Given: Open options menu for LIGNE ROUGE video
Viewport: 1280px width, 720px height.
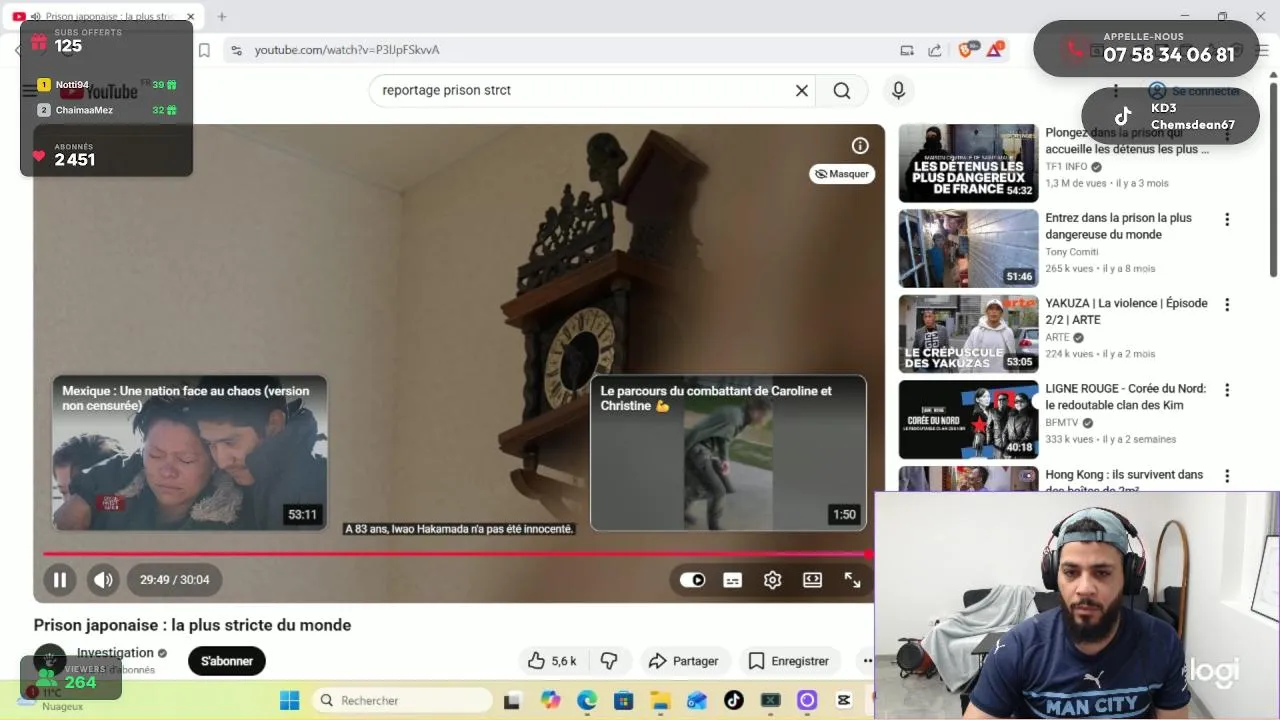Looking at the screenshot, I should click(1227, 390).
